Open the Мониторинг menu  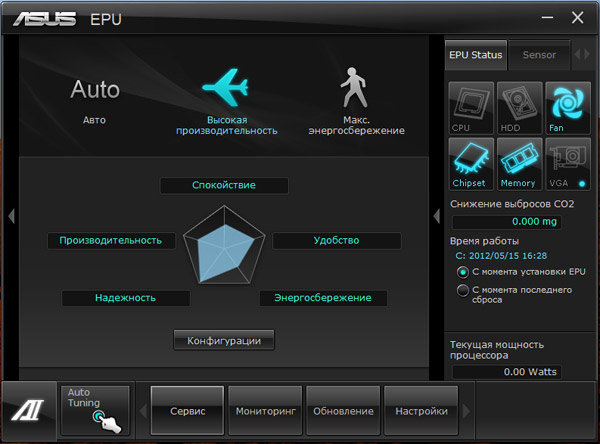[266, 411]
